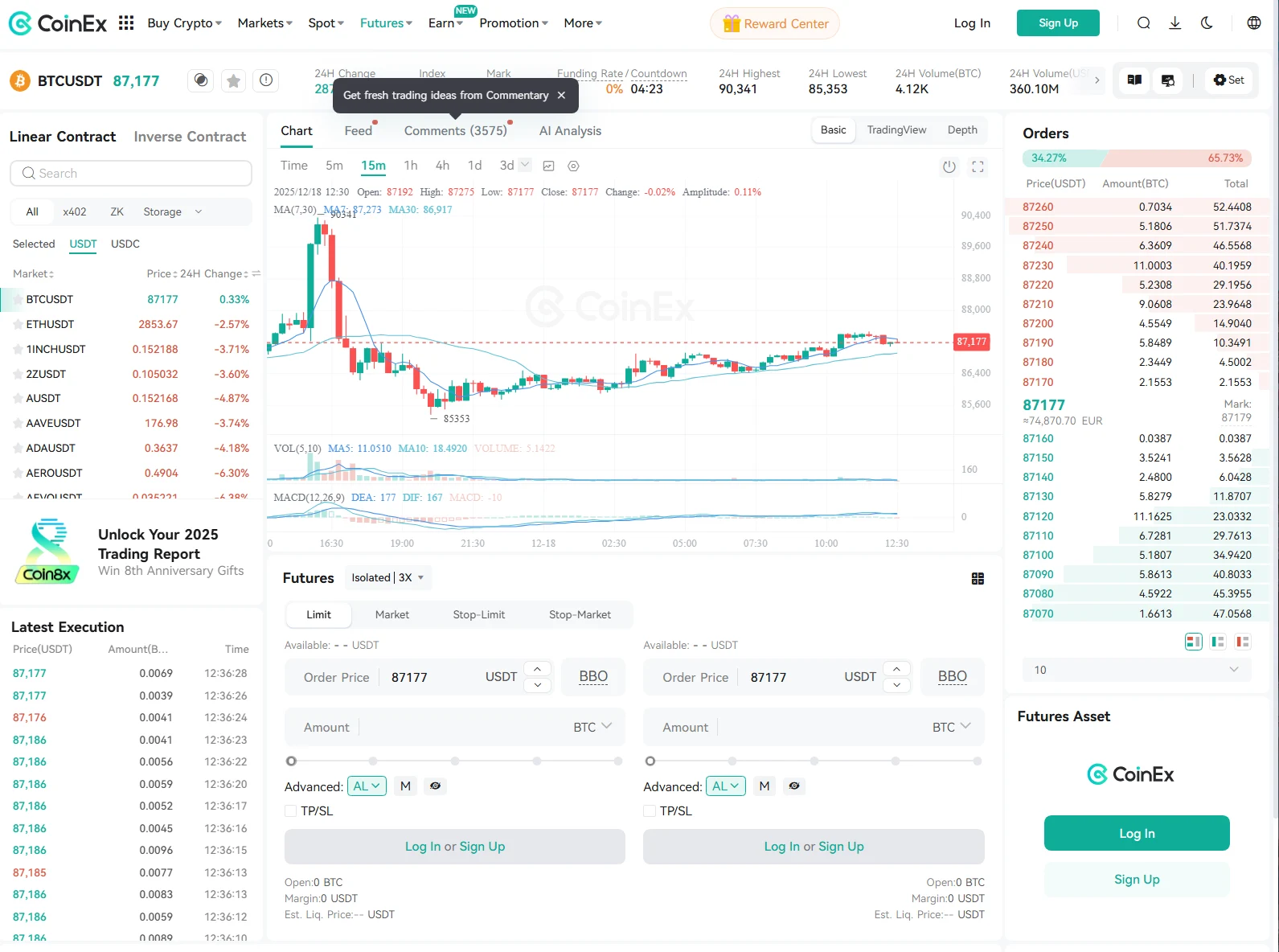This screenshot has width=1279, height=952.
Task: Open chart indicators icon
Action: coord(548,166)
